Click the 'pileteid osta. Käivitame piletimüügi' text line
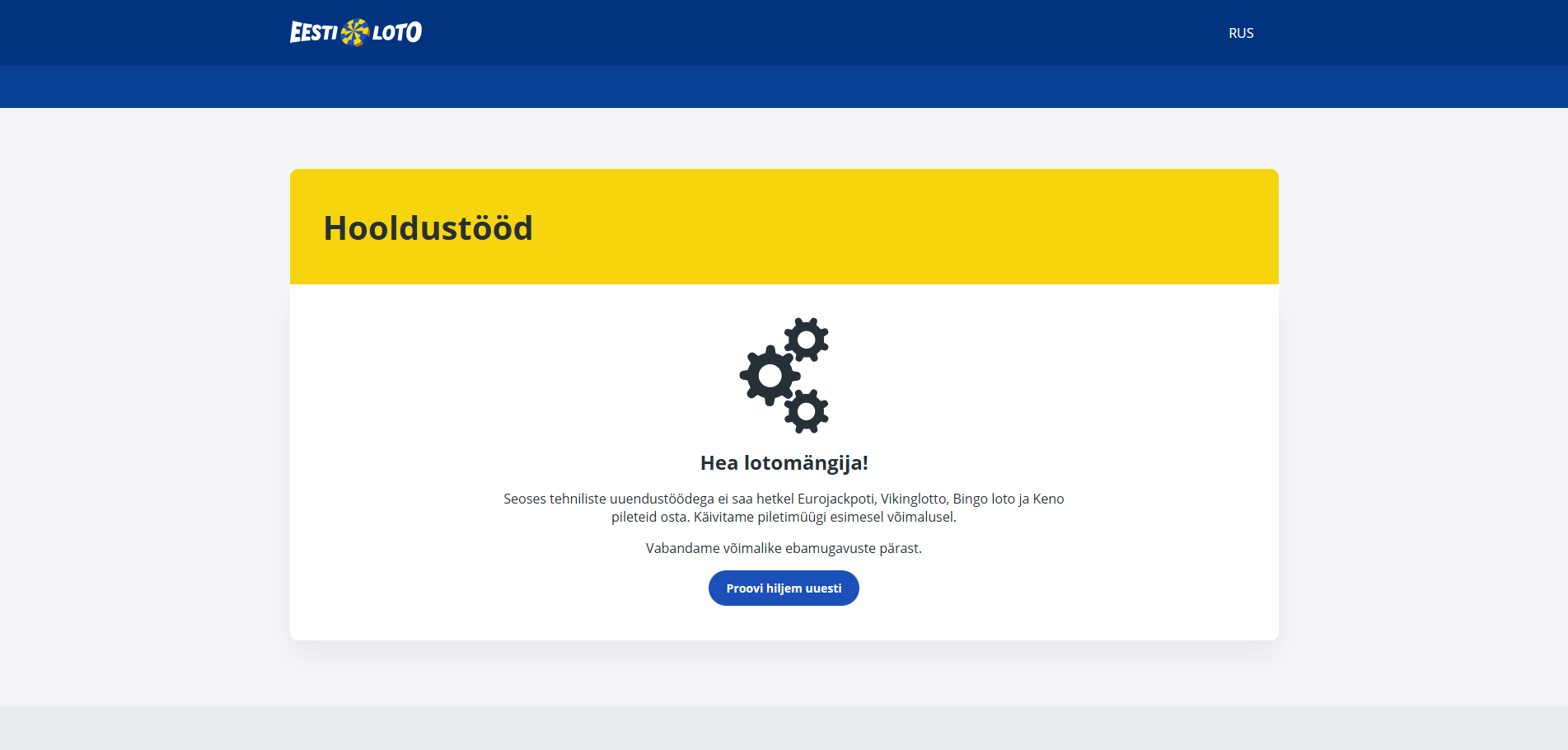Screen dimensions: 1568x750 (784, 517)
